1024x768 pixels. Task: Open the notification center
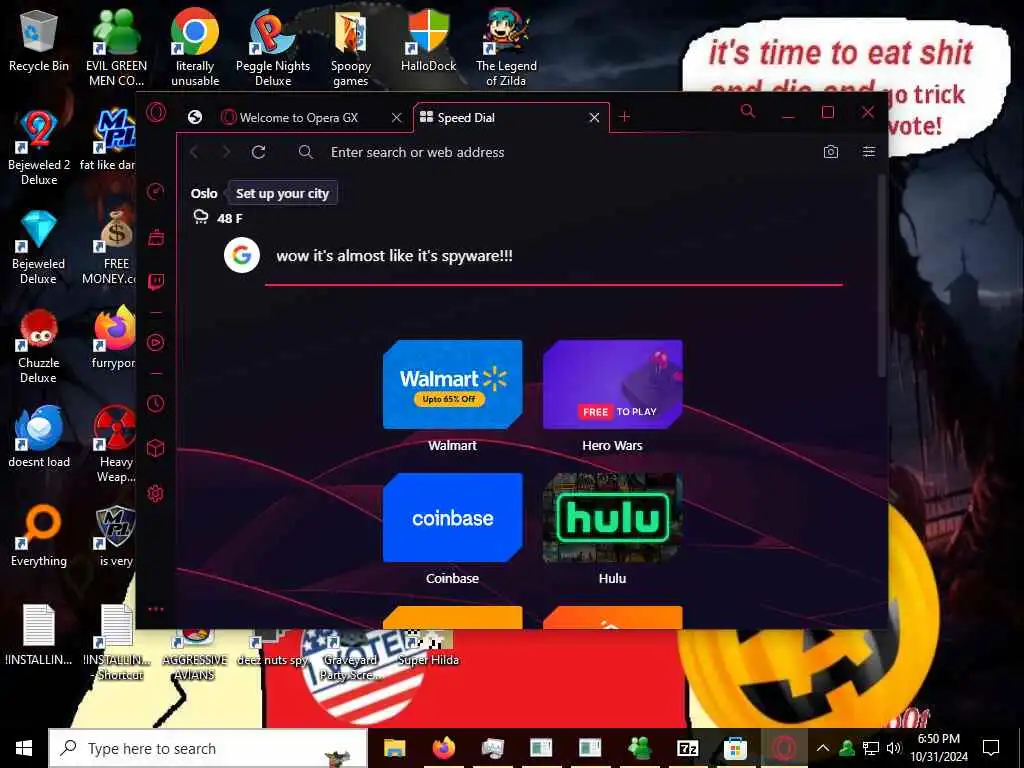[x=991, y=748]
